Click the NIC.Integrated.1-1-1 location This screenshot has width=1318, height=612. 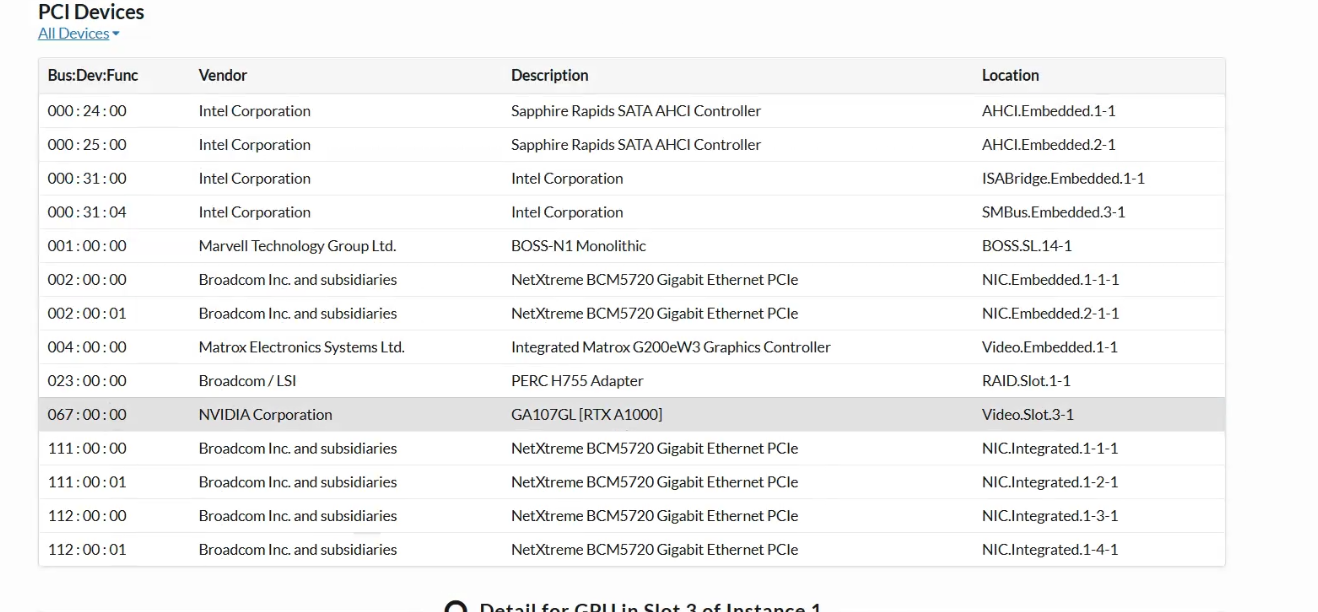pyautogui.click(x=1050, y=449)
